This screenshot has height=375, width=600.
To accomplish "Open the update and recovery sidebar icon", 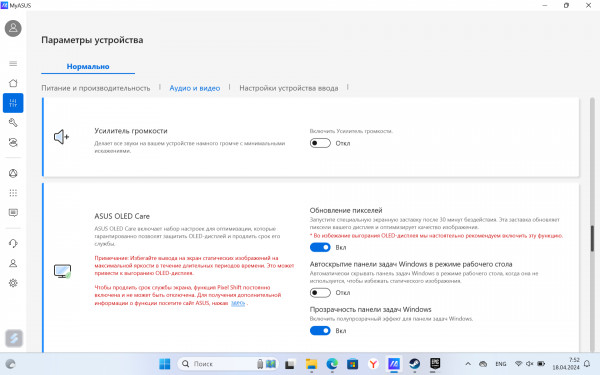I will [13, 142].
